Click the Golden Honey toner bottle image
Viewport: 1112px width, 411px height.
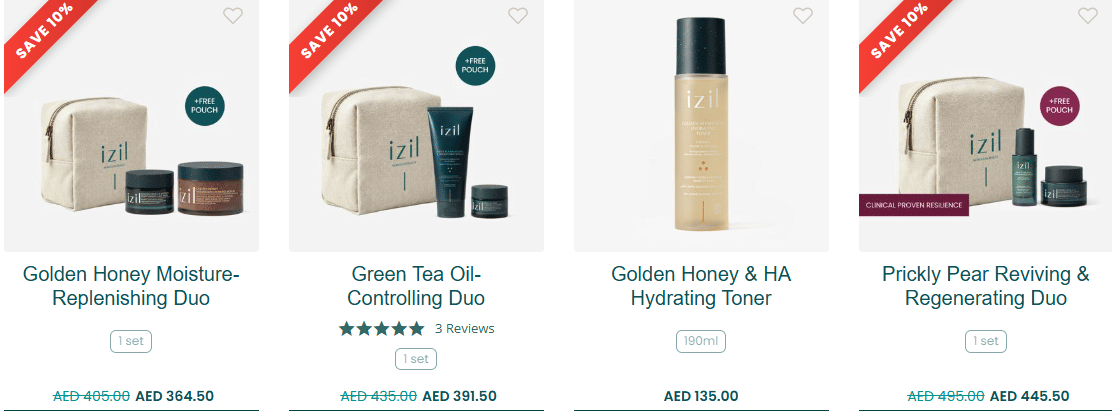point(700,124)
